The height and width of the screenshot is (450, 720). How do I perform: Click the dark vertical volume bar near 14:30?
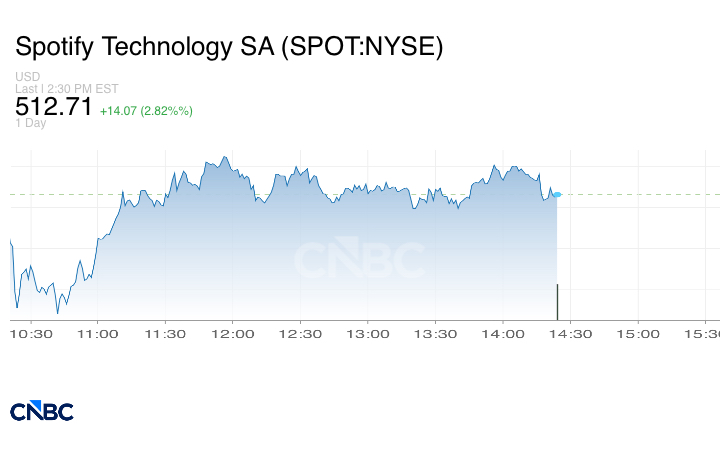[x=557, y=302]
